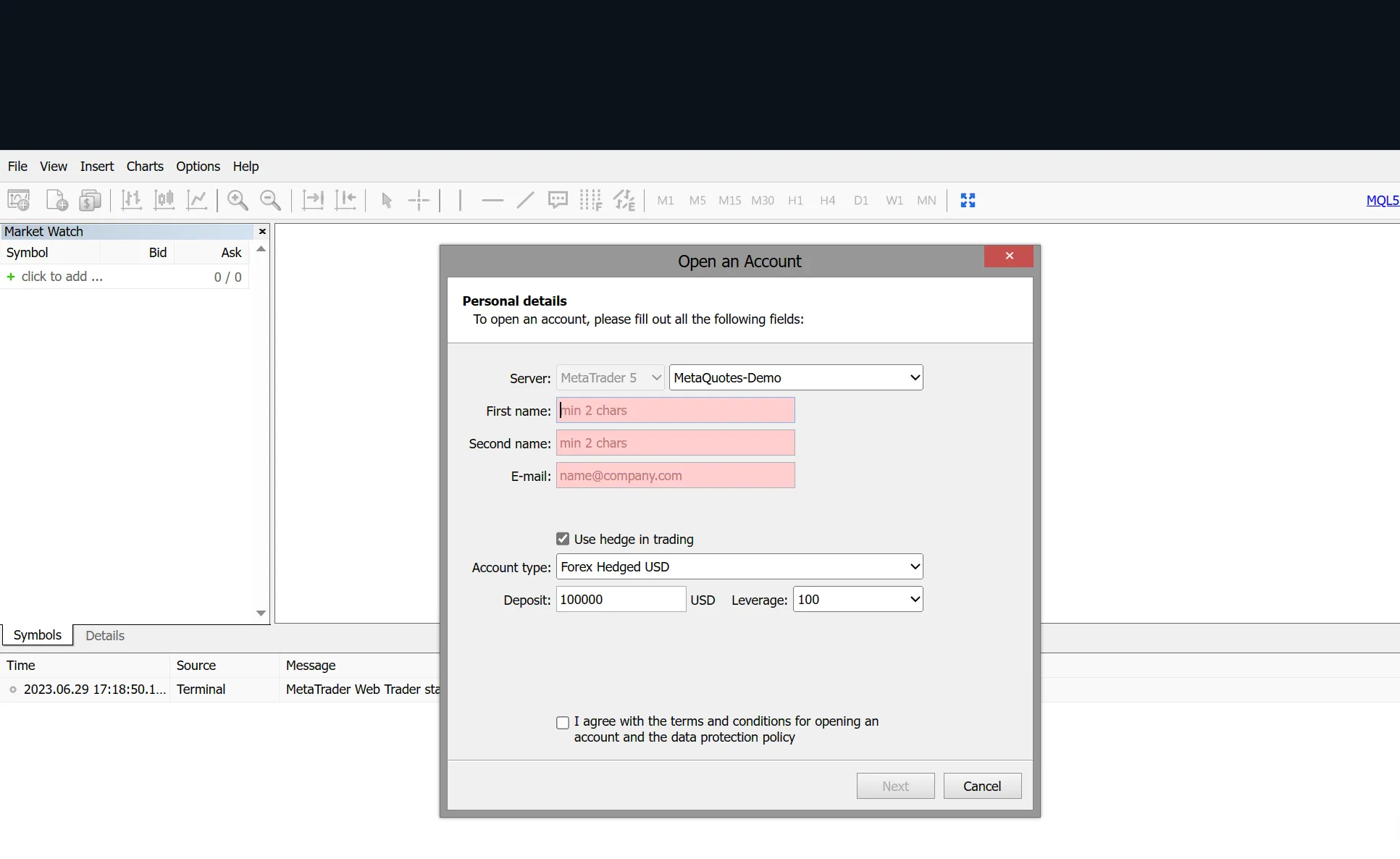This screenshot has height=859, width=1400.
Task: Select the crosshair tool
Action: (x=419, y=200)
